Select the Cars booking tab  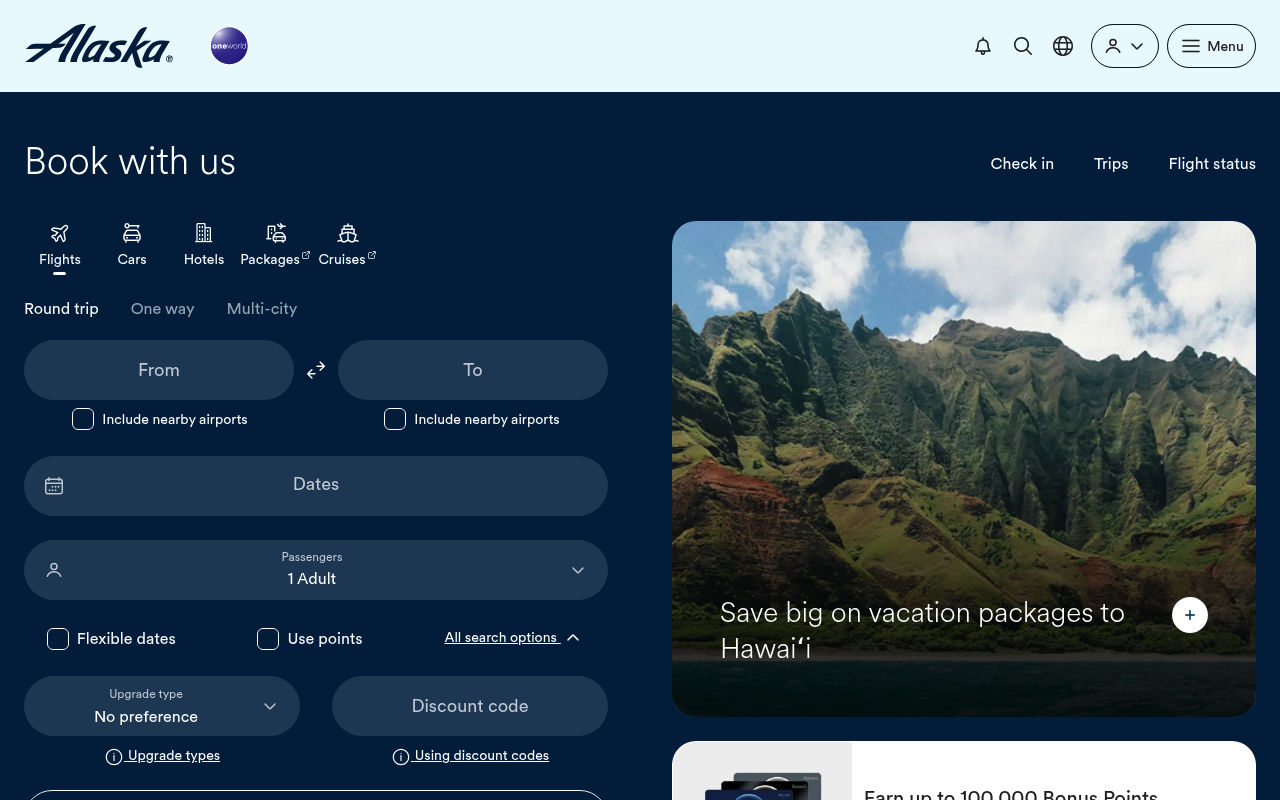[132, 245]
